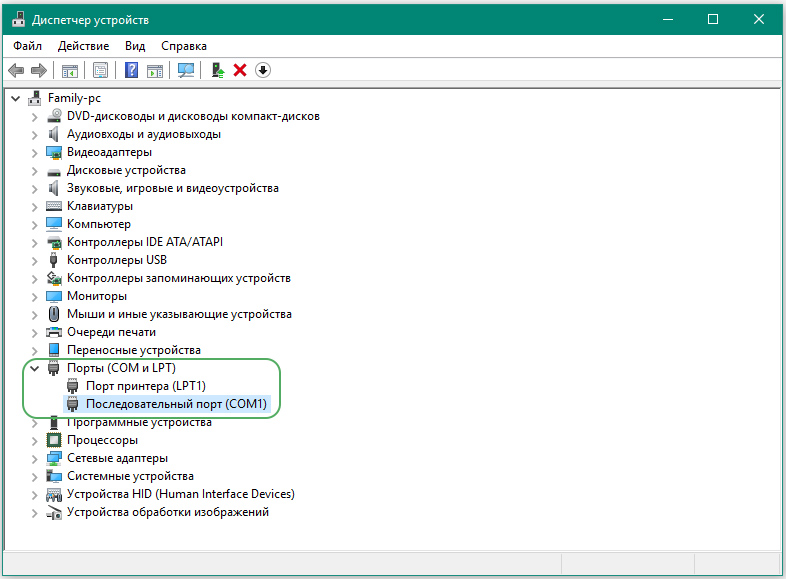Click the Device Manager title bar icon

coord(19,20)
